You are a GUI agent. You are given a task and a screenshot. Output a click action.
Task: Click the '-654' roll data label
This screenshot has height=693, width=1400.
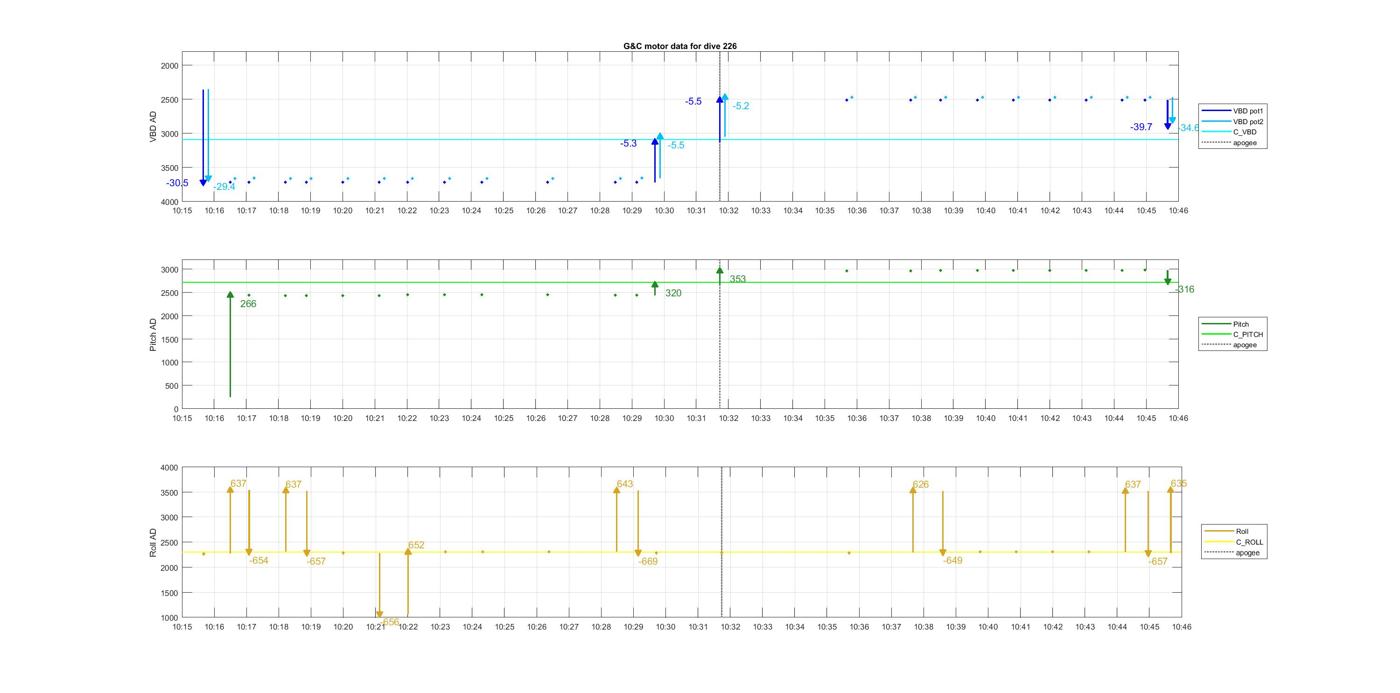coord(258,561)
